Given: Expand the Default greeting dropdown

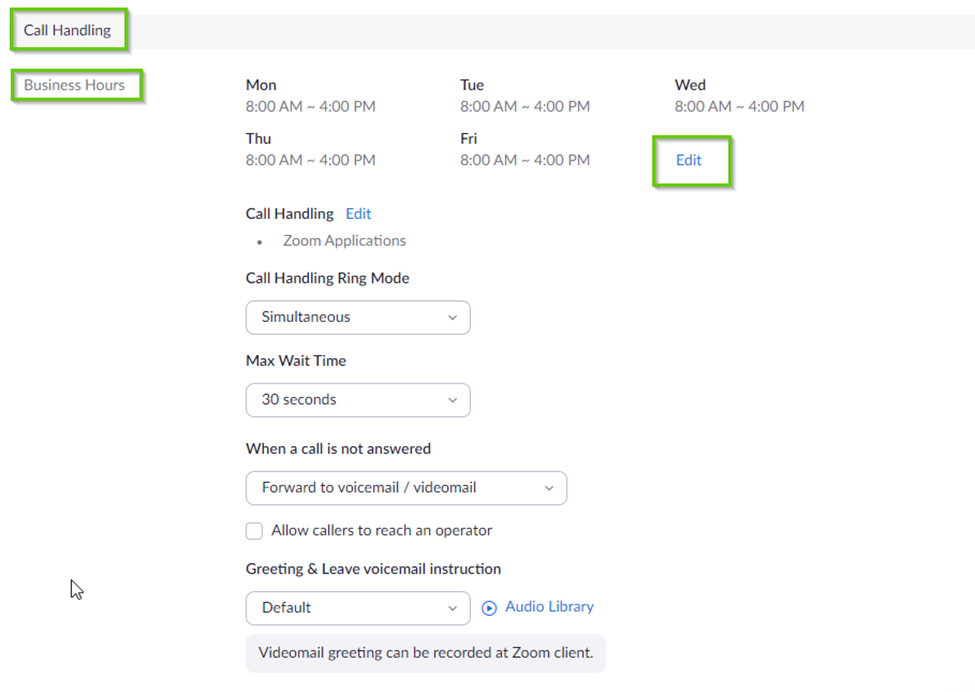Looking at the screenshot, I should pos(358,608).
